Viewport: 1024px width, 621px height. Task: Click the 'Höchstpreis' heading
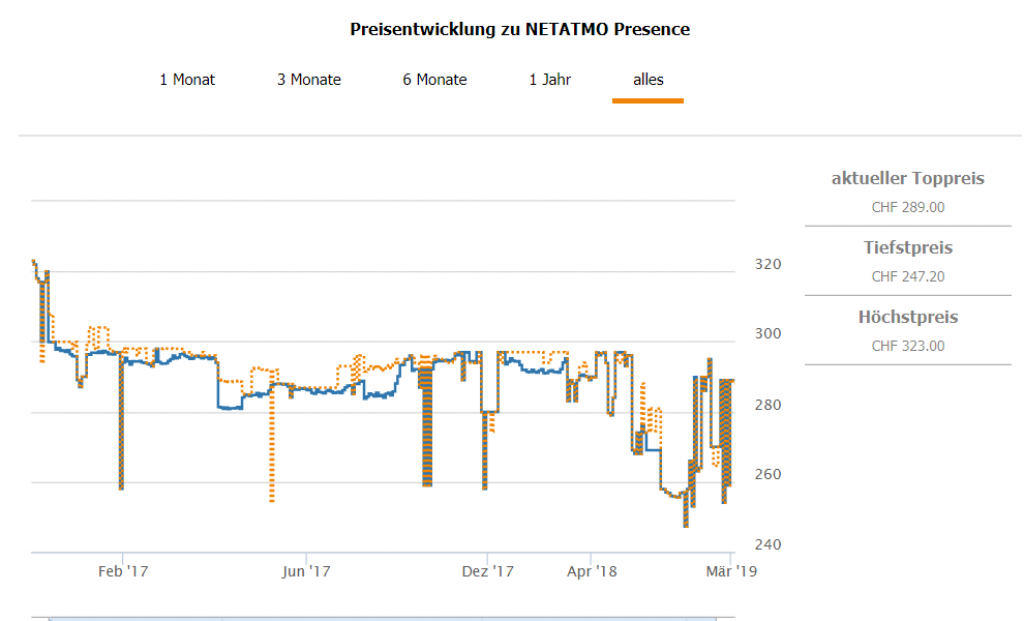pyautogui.click(x=908, y=318)
